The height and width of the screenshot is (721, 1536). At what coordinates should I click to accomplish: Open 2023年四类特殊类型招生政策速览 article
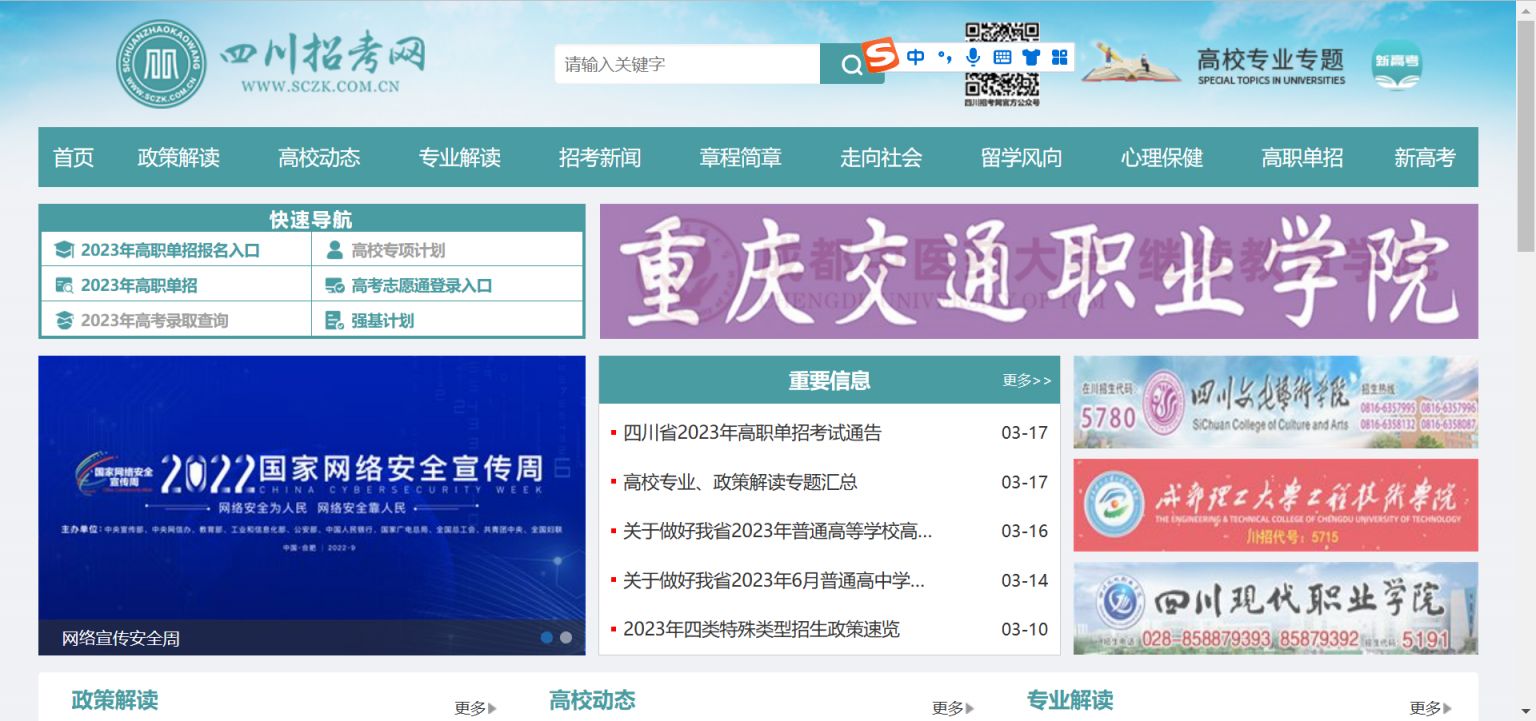tap(761, 629)
